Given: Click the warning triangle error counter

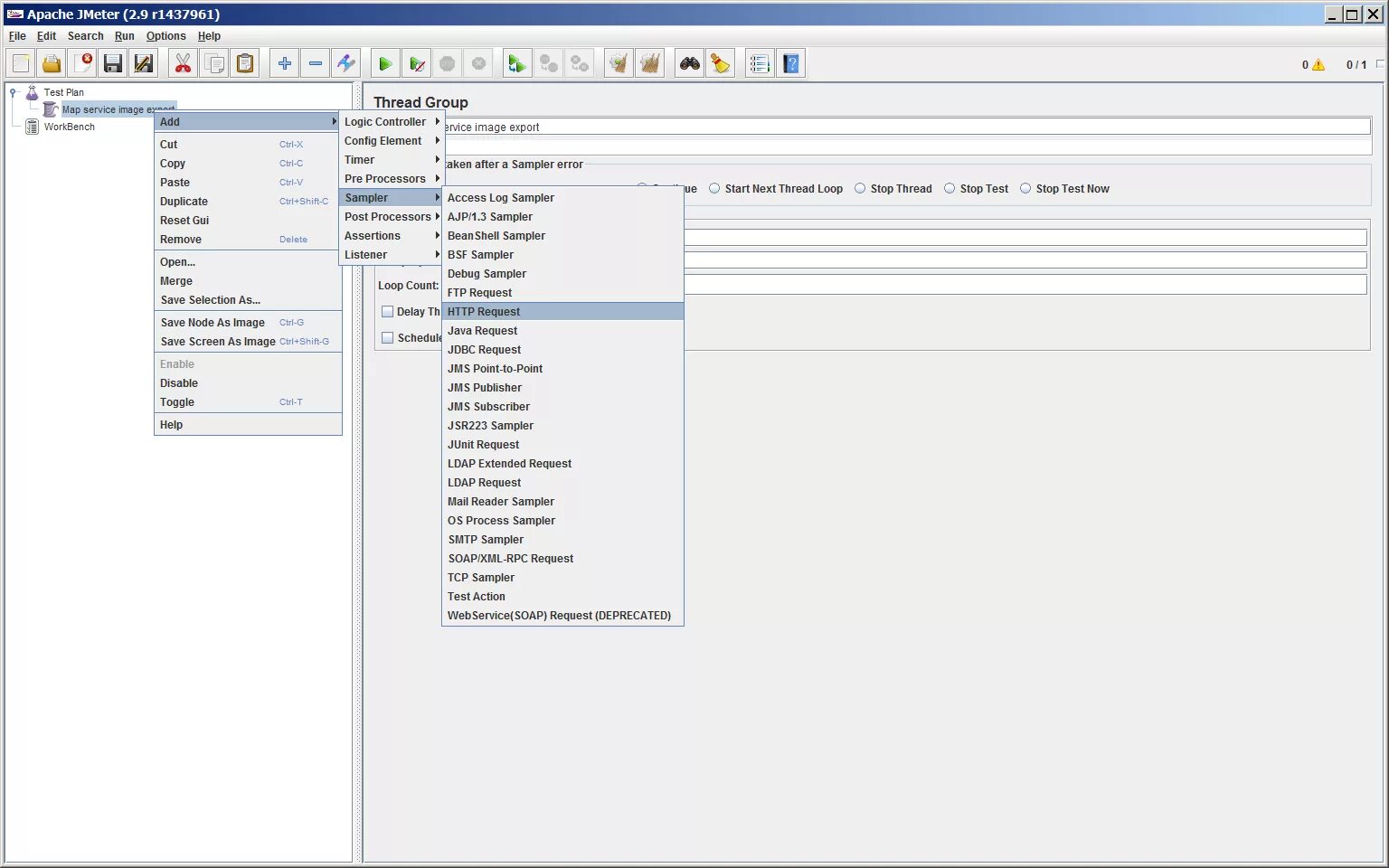Looking at the screenshot, I should (1318, 65).
